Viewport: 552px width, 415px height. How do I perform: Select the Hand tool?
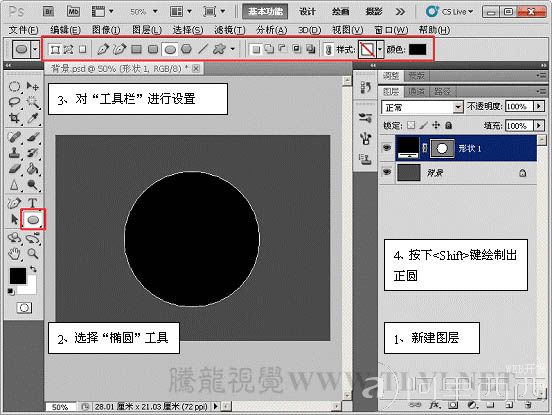(14, 253)
